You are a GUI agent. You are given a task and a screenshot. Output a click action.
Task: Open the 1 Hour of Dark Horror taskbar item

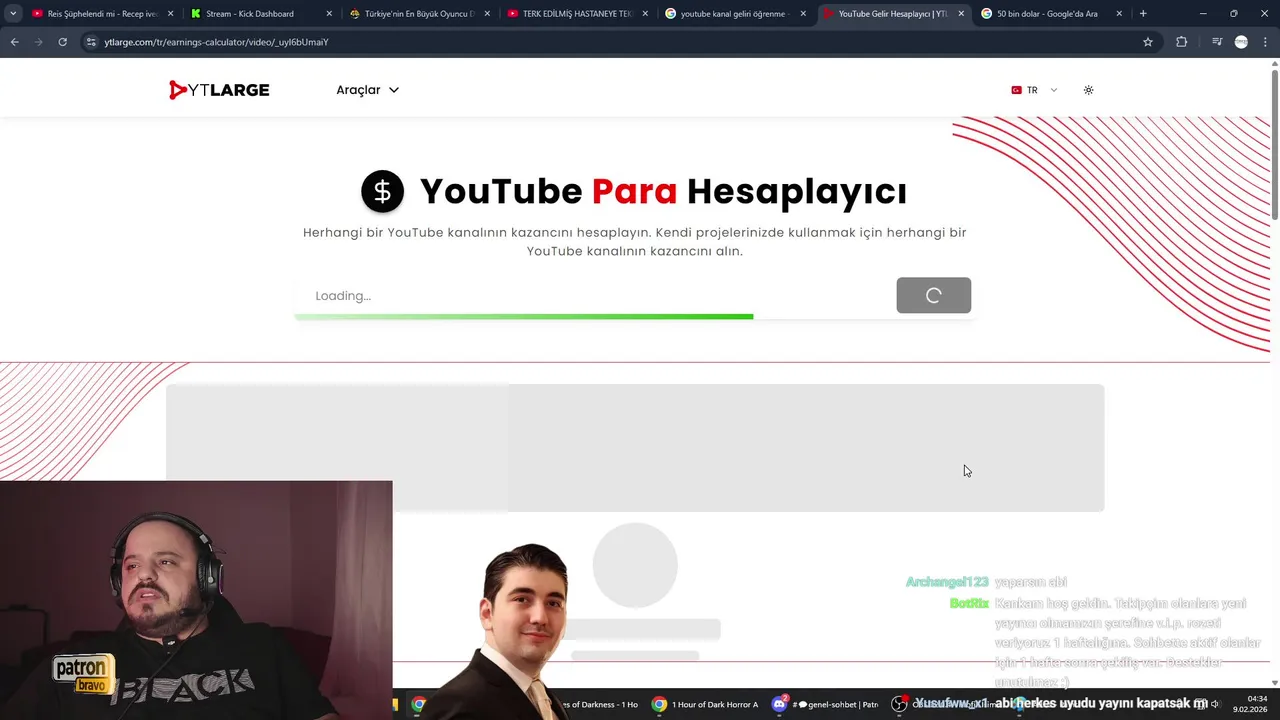(706, 704)
